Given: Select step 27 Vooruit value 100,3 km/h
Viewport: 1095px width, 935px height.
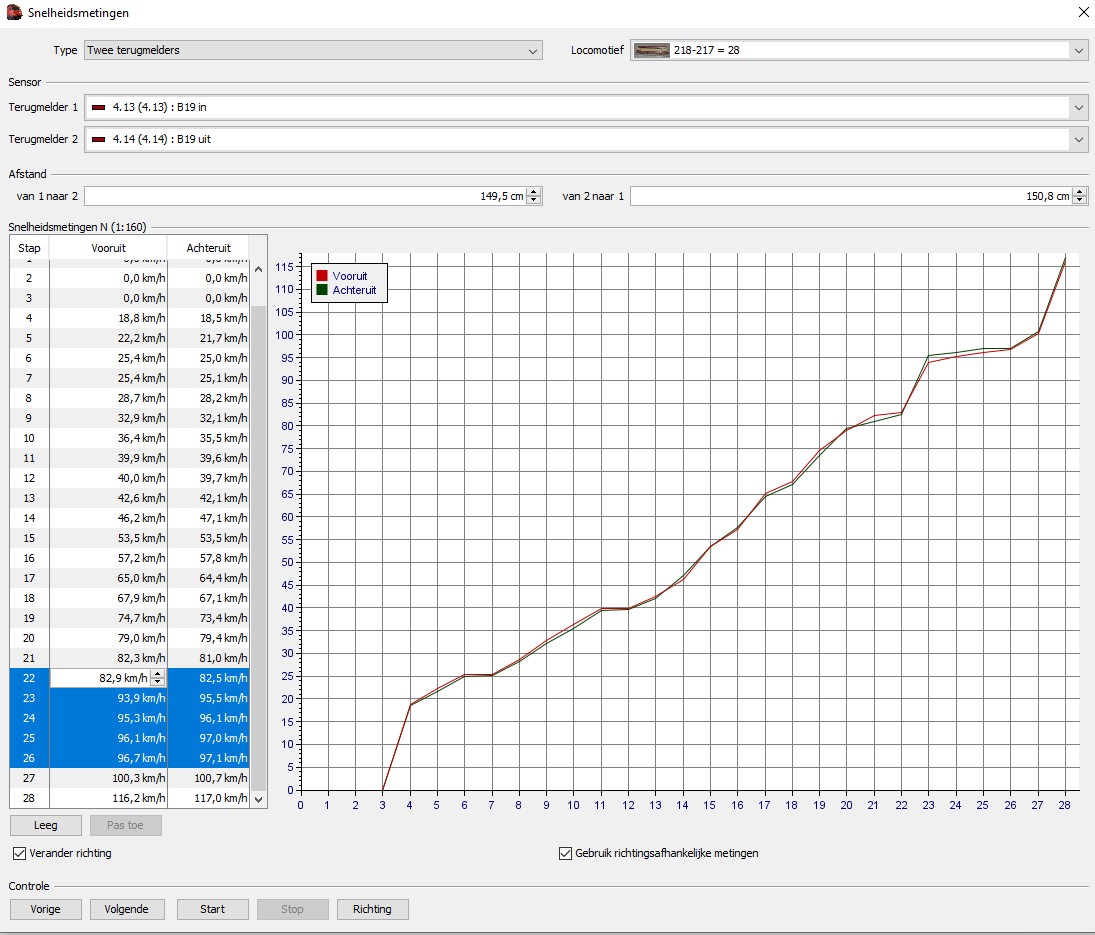Looking at the screenshot, I should (x=108, y=778).
